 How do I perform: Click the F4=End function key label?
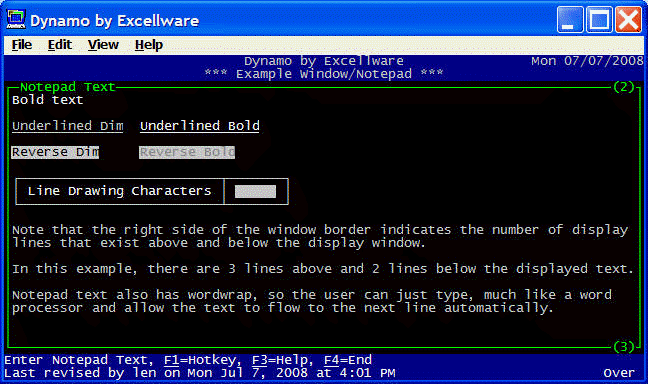[348, 360]
